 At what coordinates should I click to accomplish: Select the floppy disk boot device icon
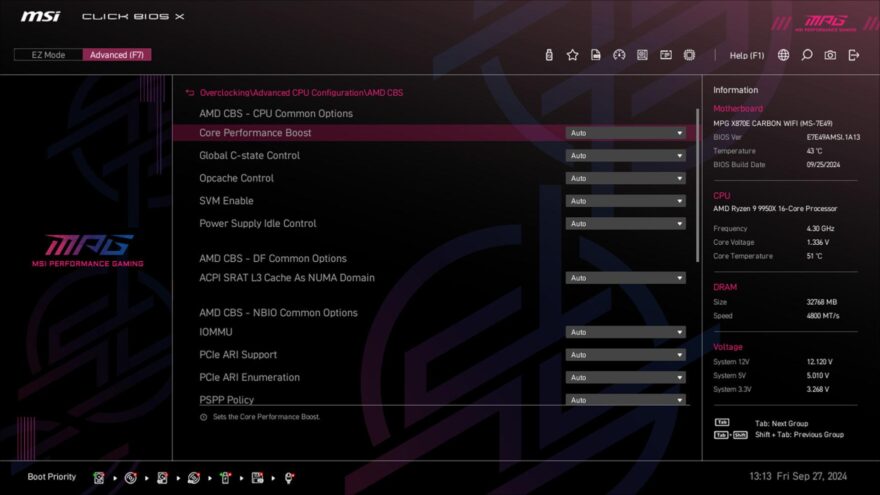[258, 478]
